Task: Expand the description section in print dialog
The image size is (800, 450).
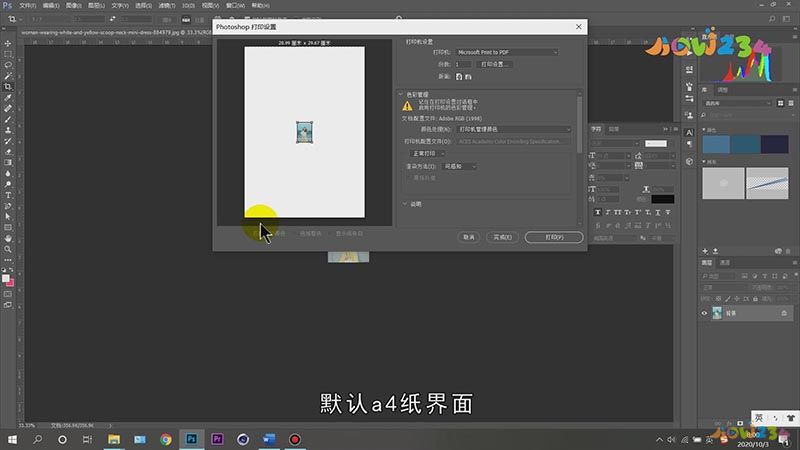Action: tap(405, 204)
